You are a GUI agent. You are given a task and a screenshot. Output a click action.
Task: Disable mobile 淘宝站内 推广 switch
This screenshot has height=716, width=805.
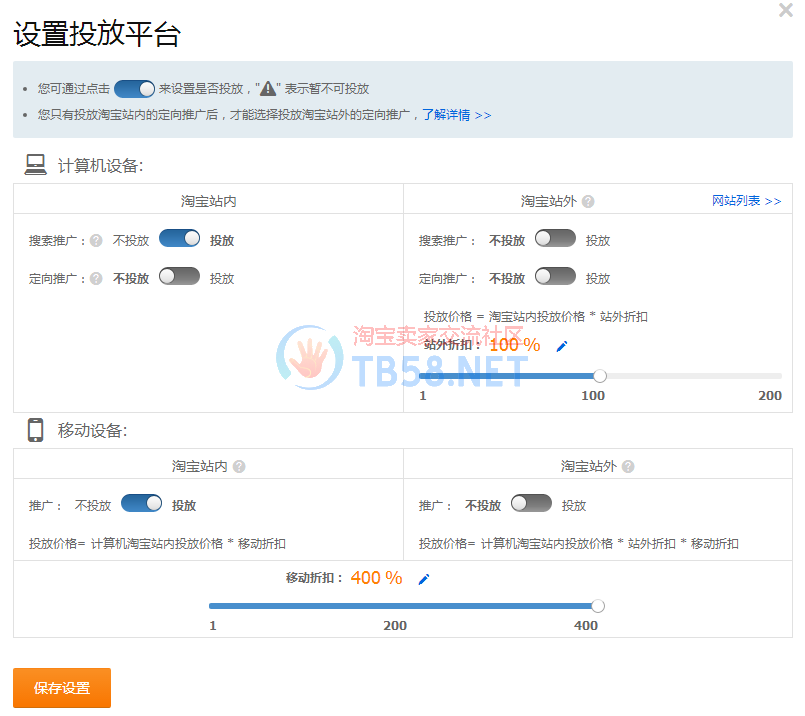click(141, 504)
